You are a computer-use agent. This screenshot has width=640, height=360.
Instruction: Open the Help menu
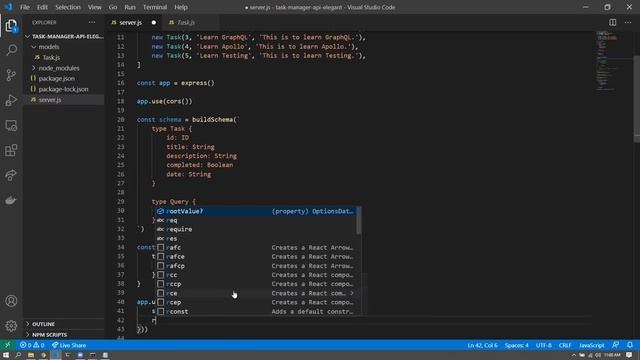click(x=181, y=7)
